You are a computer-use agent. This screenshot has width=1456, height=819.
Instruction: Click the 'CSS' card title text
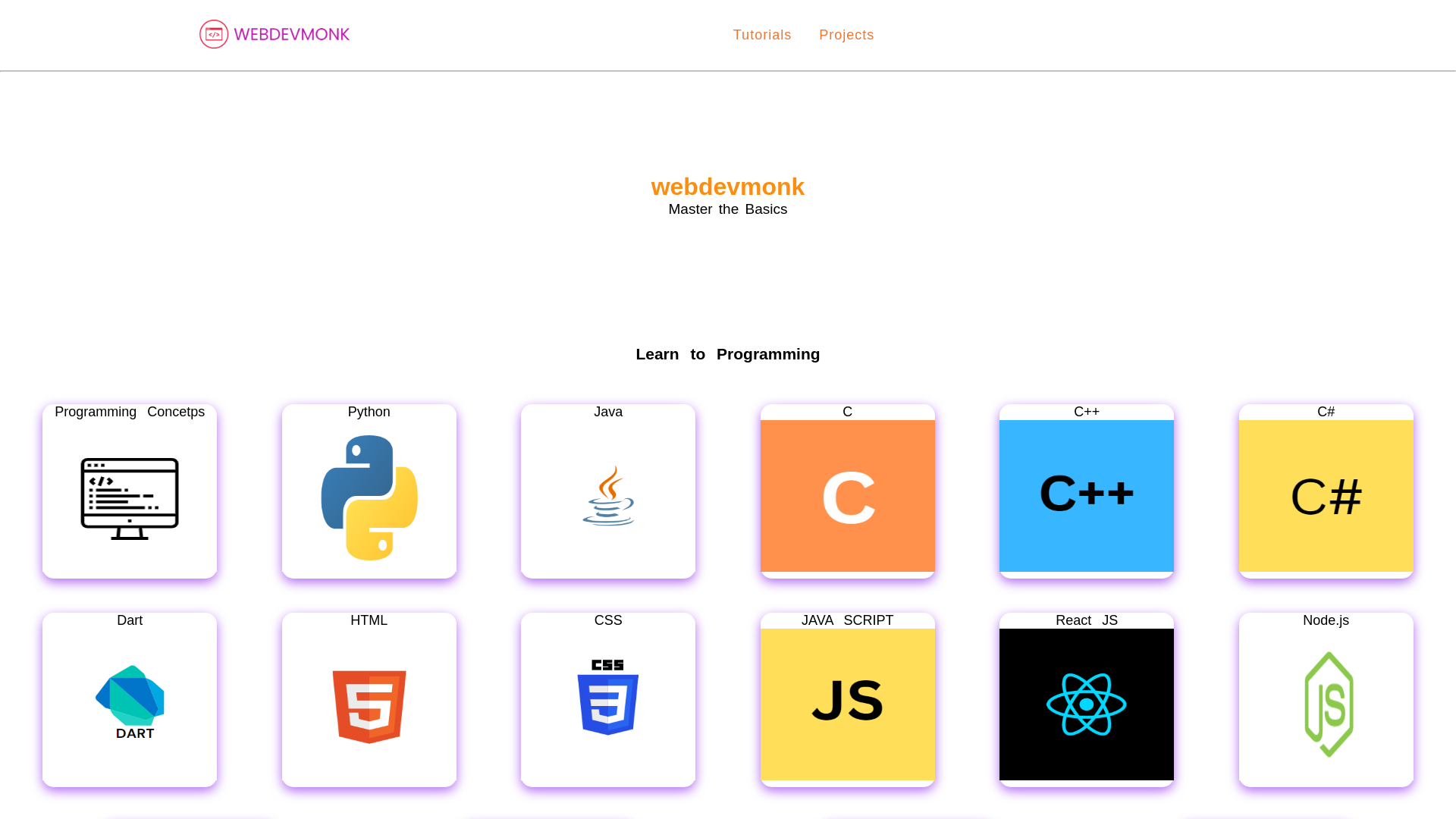point(608,620)
